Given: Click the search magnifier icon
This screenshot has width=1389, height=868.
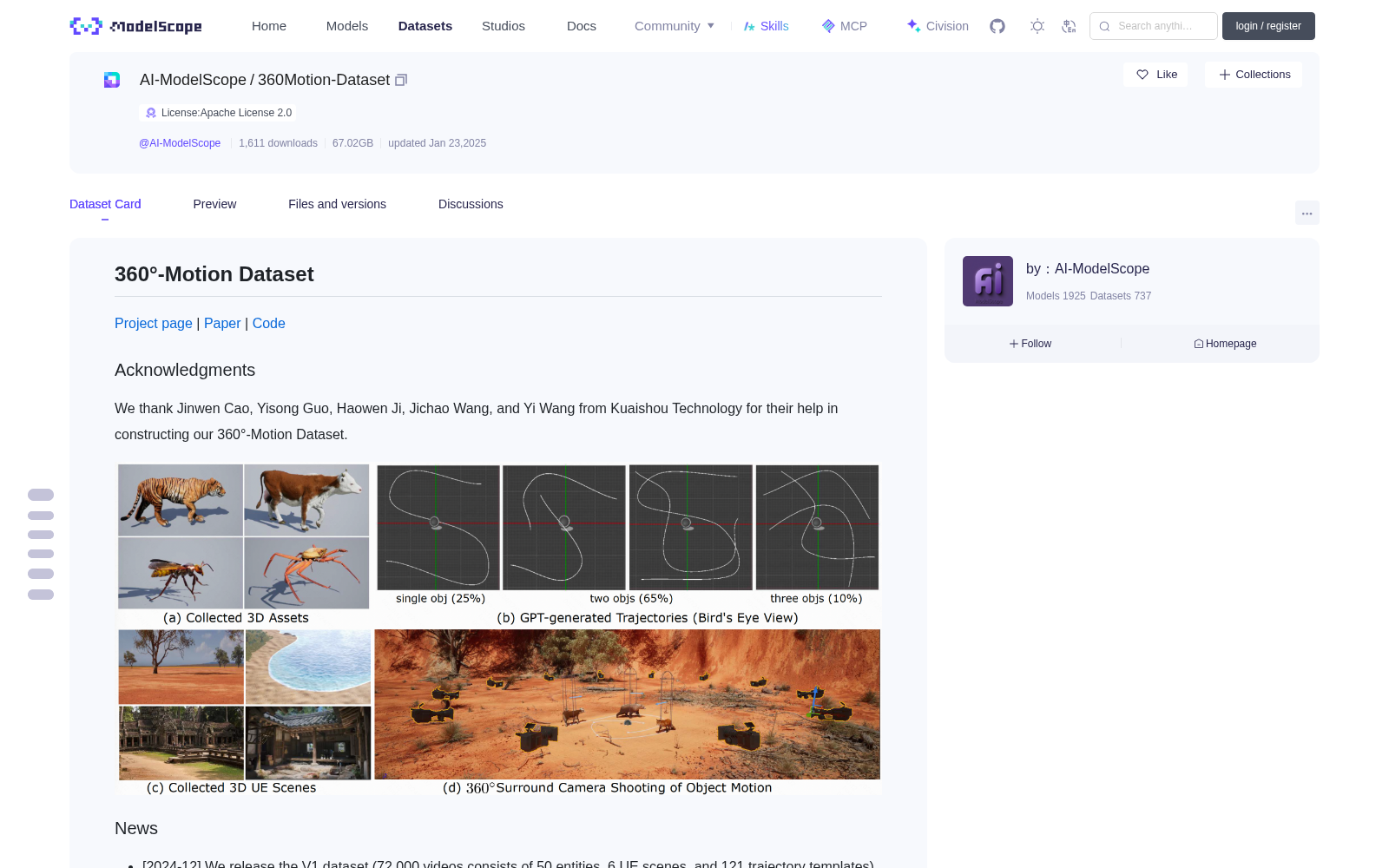Looking at the screenshot, I should 1104,26.
